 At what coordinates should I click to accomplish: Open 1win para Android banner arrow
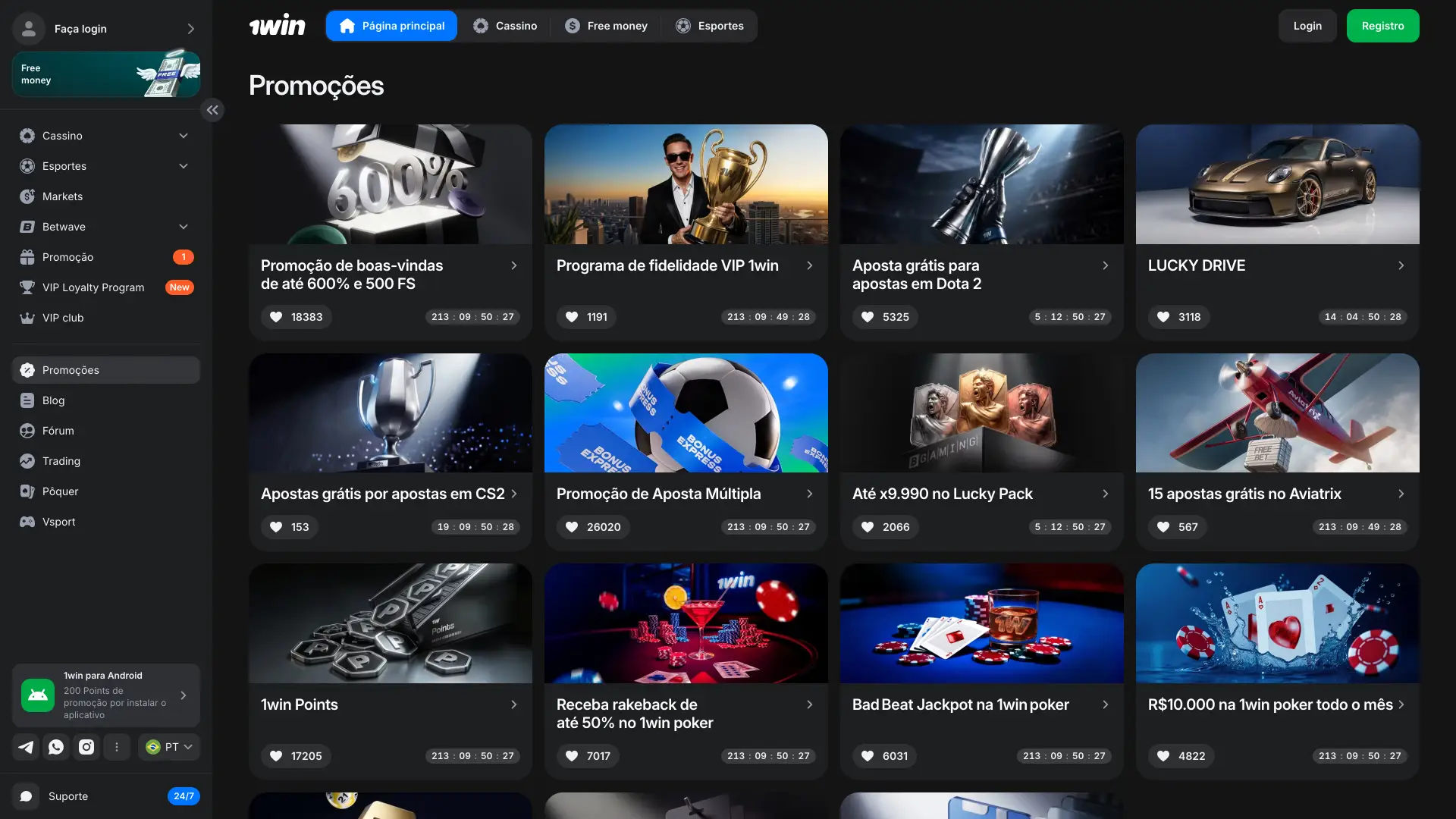pos(184,695)
